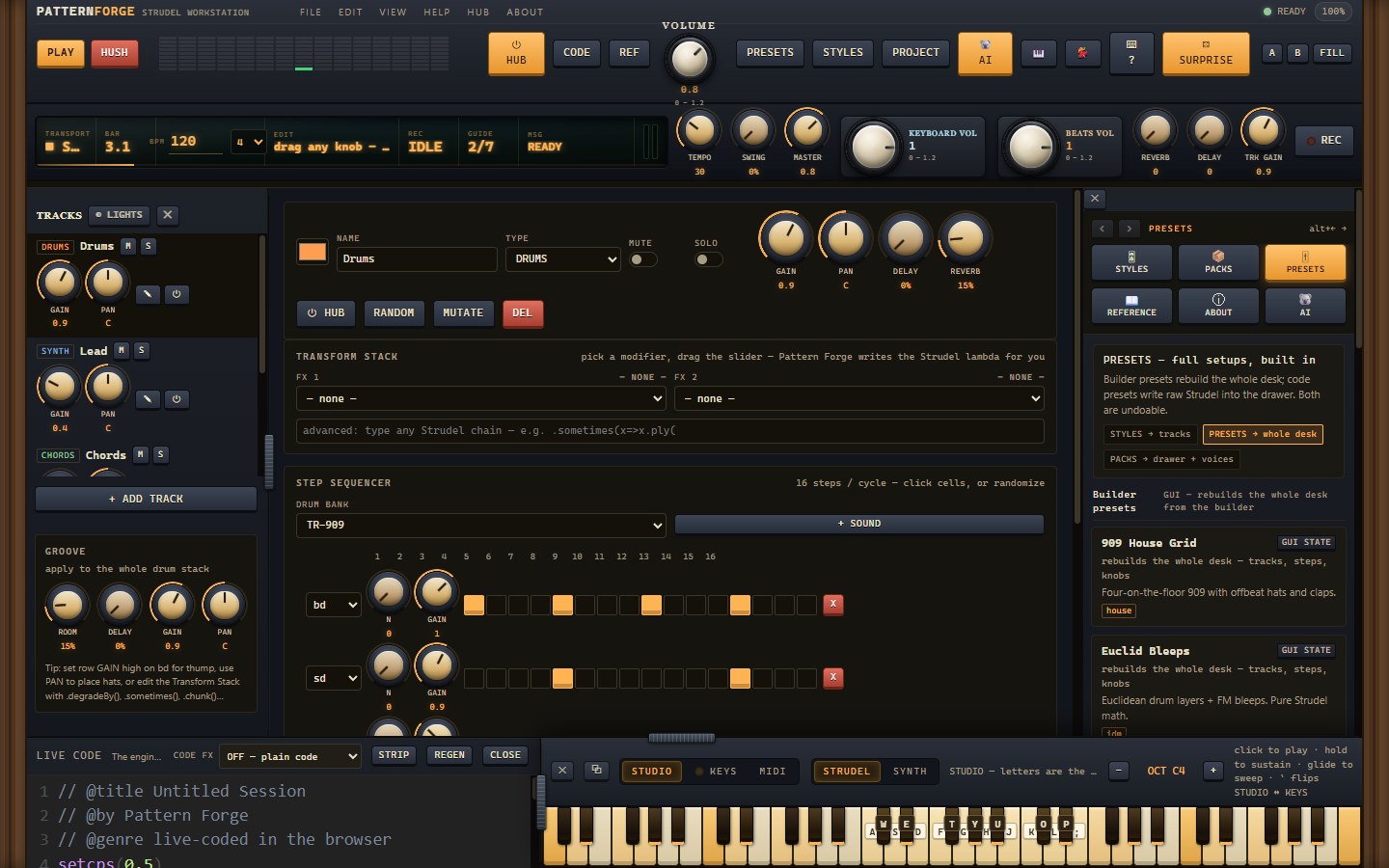Open the Hub menu in menu bar

coord(477,13)
